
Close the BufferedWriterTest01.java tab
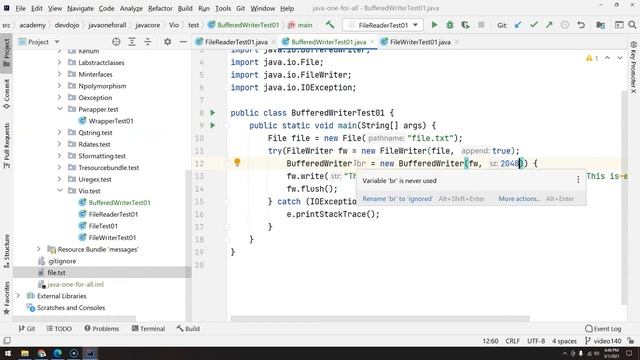coord(372,42)
